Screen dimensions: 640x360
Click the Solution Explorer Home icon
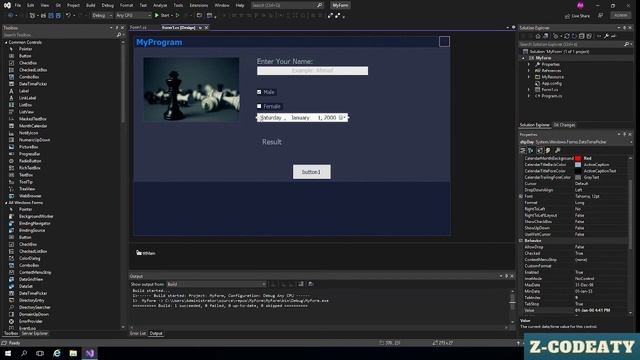538,36
